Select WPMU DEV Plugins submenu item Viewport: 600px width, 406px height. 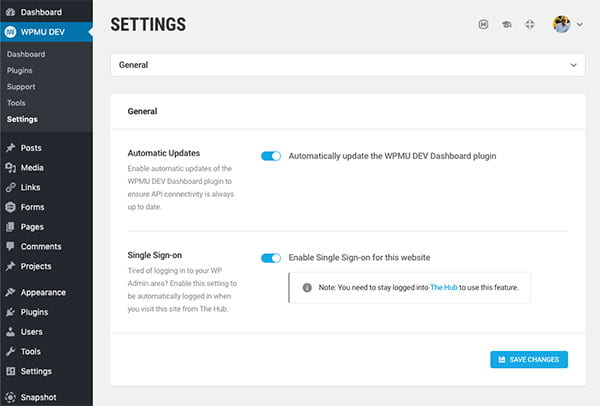pos(19,70)
